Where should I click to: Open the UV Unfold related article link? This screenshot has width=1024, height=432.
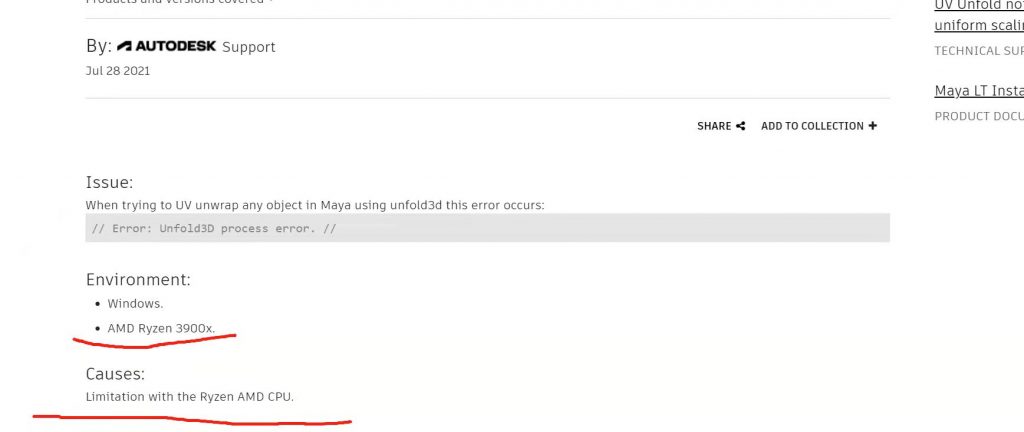click(x=978, y=15)
